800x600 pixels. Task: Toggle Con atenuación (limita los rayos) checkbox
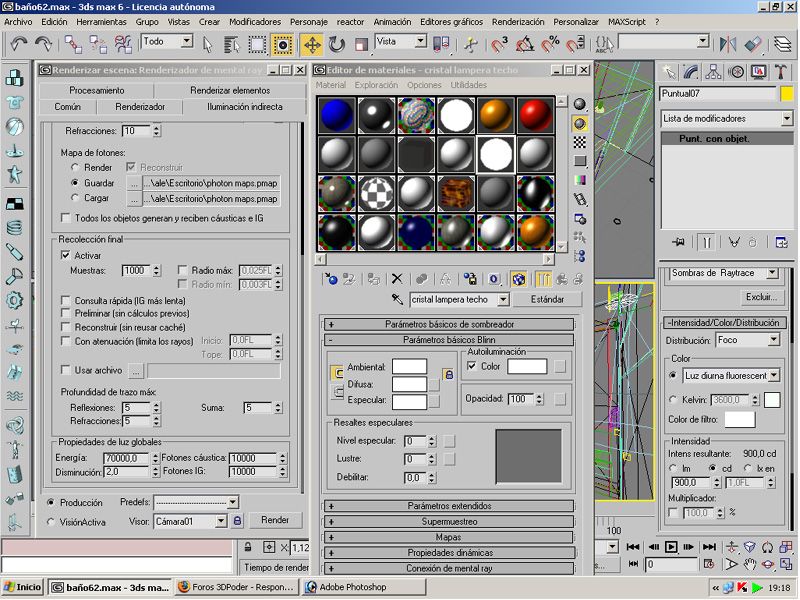65,341
